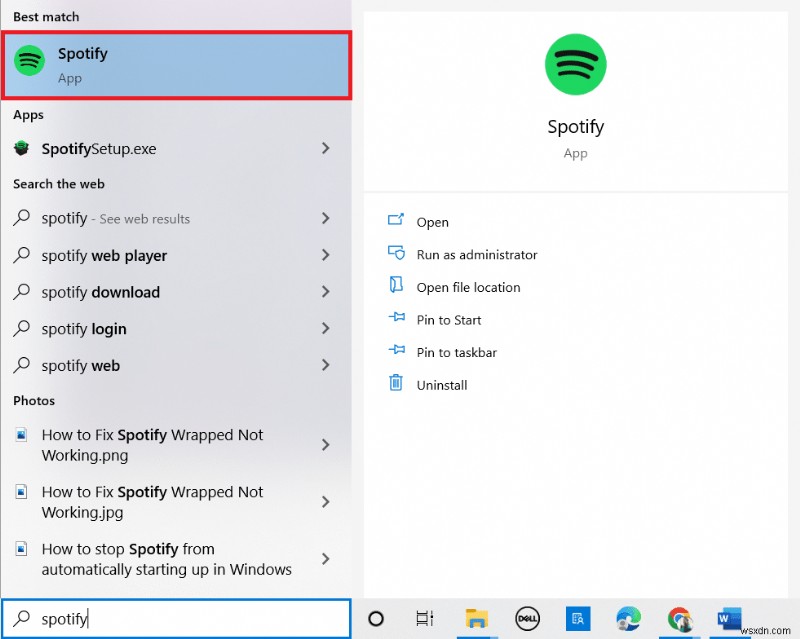Launch Microsoft Edge from taskbar
The width and height of the screenshot is (800, 639).
[629, 619]
